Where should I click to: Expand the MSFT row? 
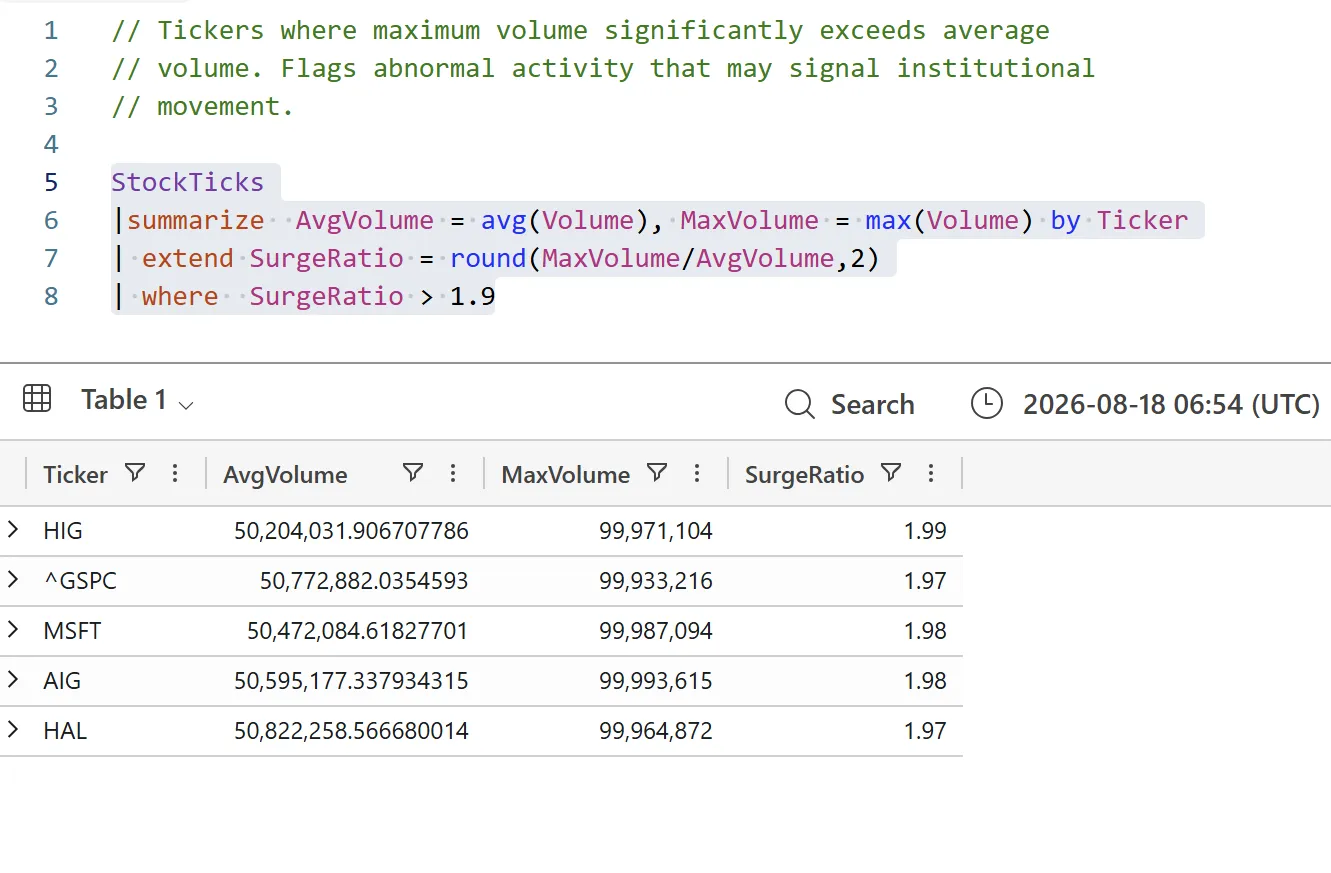[x=13, y=630]
